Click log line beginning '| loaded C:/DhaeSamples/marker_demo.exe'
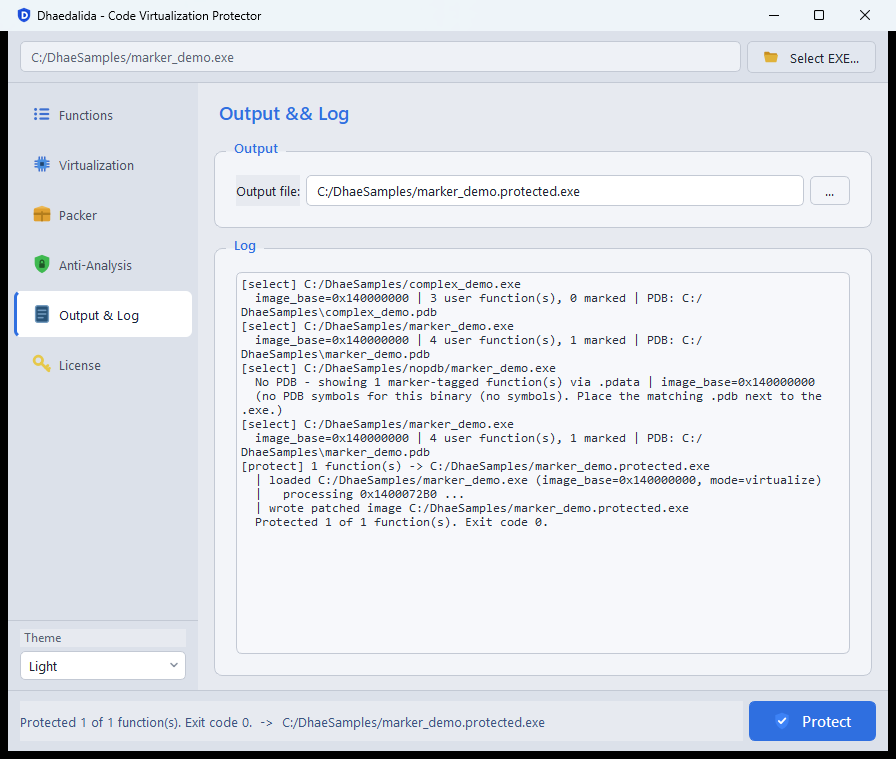This screenshot has width=896, height=759. tap(538, 480)
